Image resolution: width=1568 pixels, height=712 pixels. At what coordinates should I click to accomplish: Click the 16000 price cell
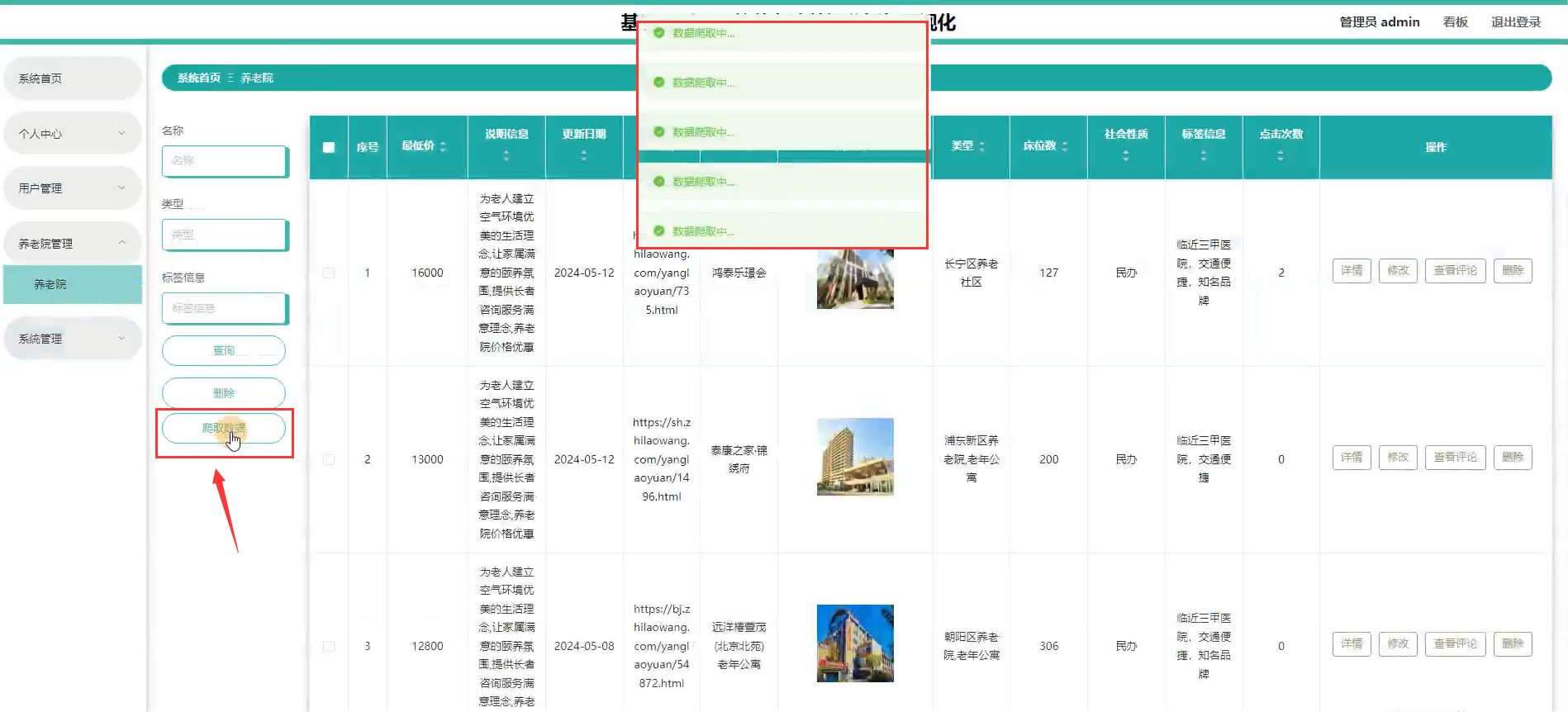coord(427,273)
